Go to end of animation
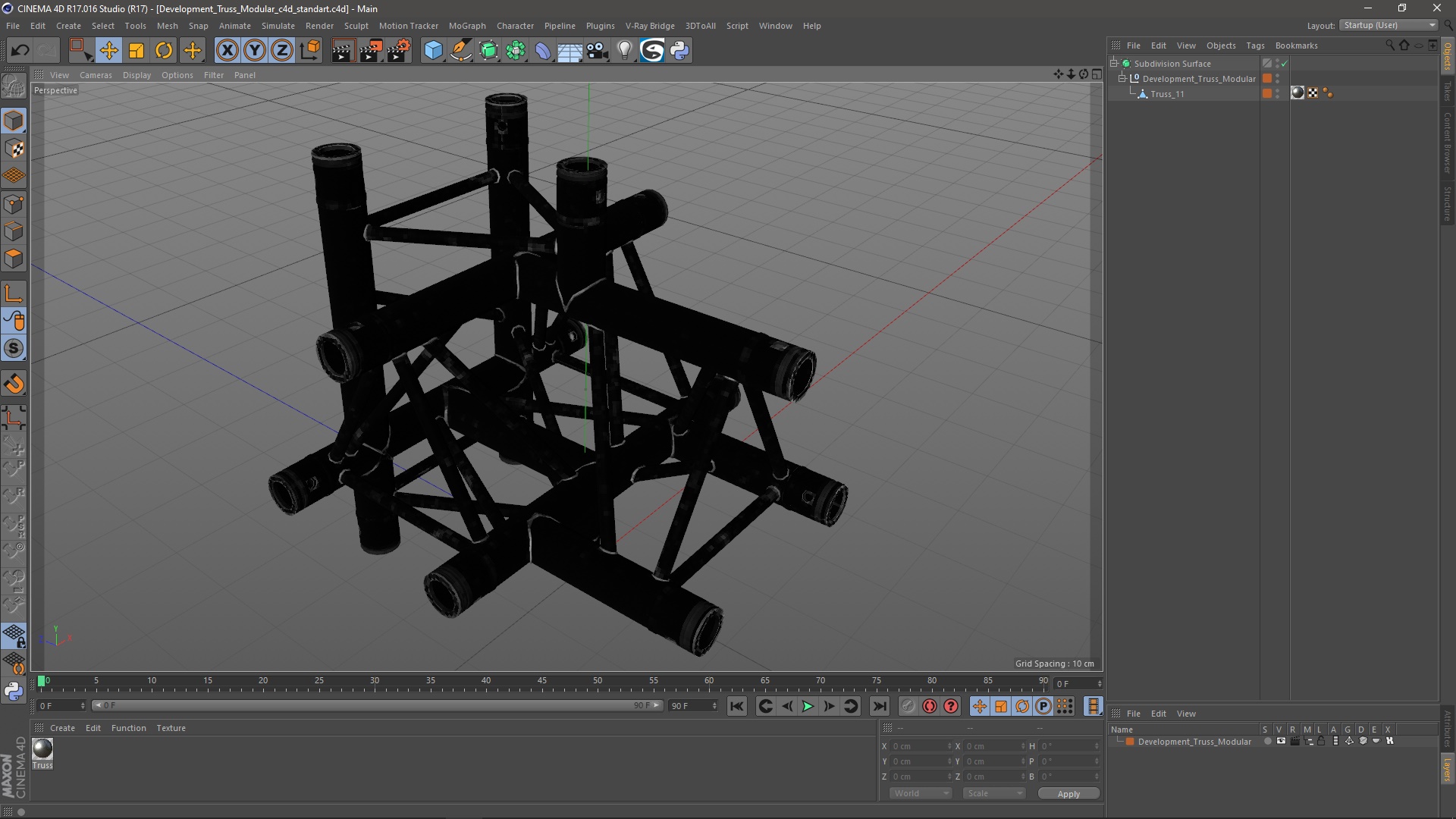 pos(879,706)
